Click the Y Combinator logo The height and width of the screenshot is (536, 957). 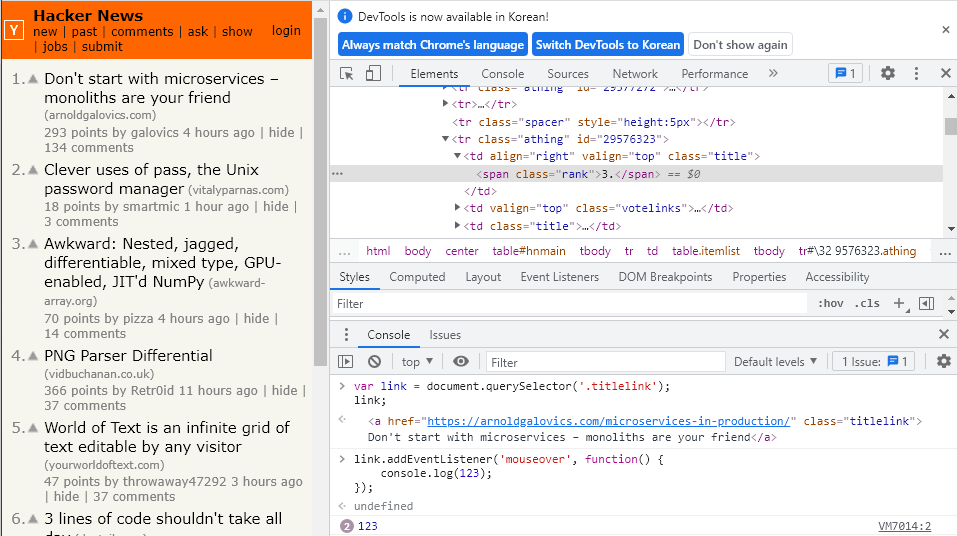(14, 30)
